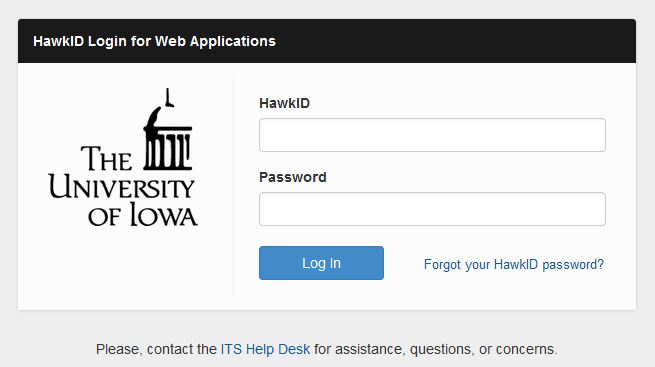Click the HawkID field label
Image resolution: width=655 pixels, height=367 pixels.
pos(284,103)
